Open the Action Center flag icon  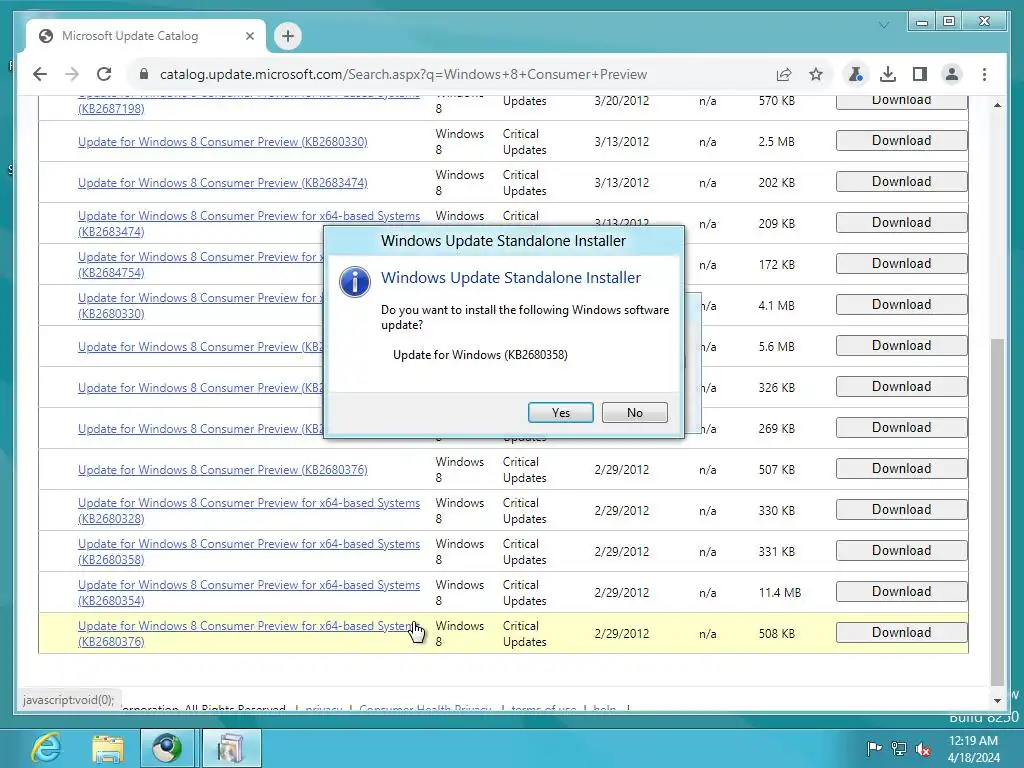874,748
